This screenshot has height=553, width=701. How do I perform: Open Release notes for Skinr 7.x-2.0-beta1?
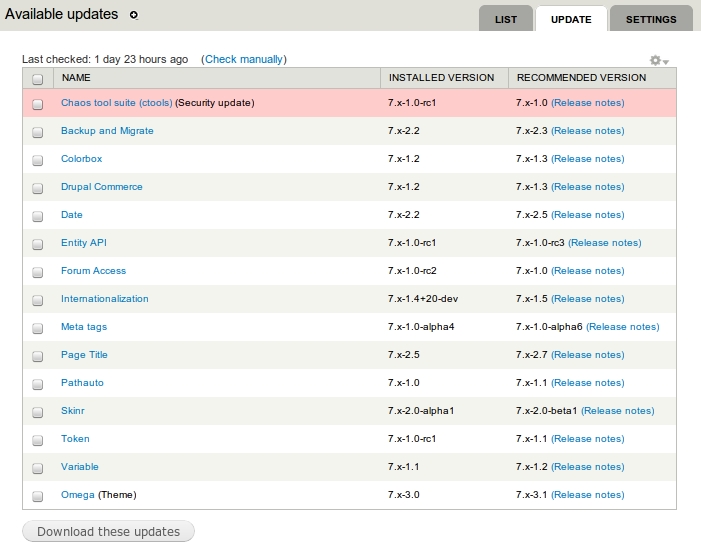tap(617, 411)
